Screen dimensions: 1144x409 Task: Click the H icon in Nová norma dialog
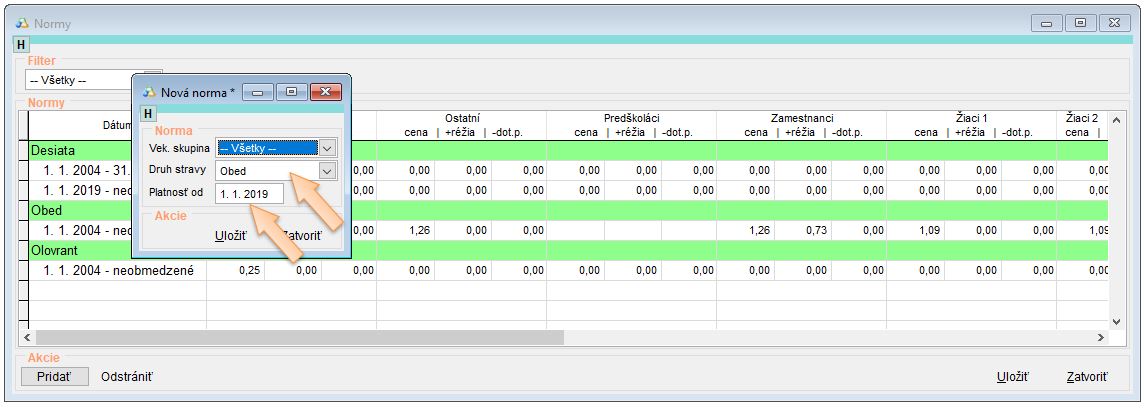149,113
